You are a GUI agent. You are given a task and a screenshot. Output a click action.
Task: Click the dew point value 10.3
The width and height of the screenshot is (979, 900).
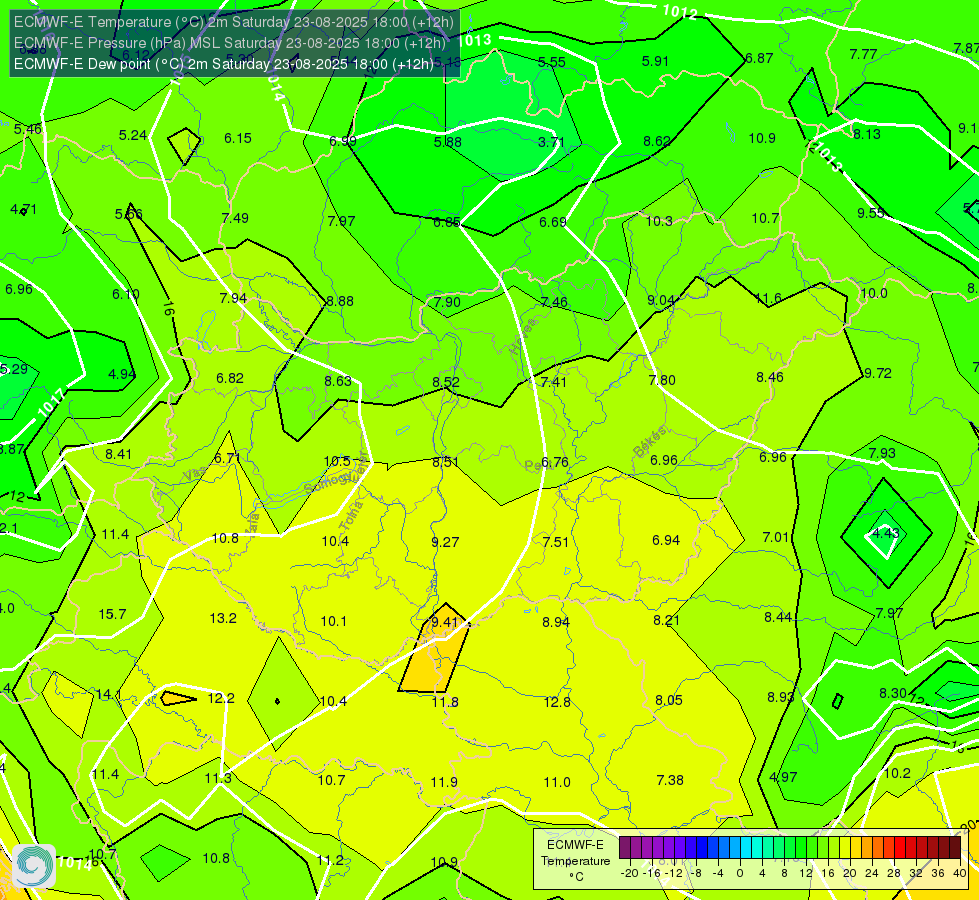pos(659,221)
